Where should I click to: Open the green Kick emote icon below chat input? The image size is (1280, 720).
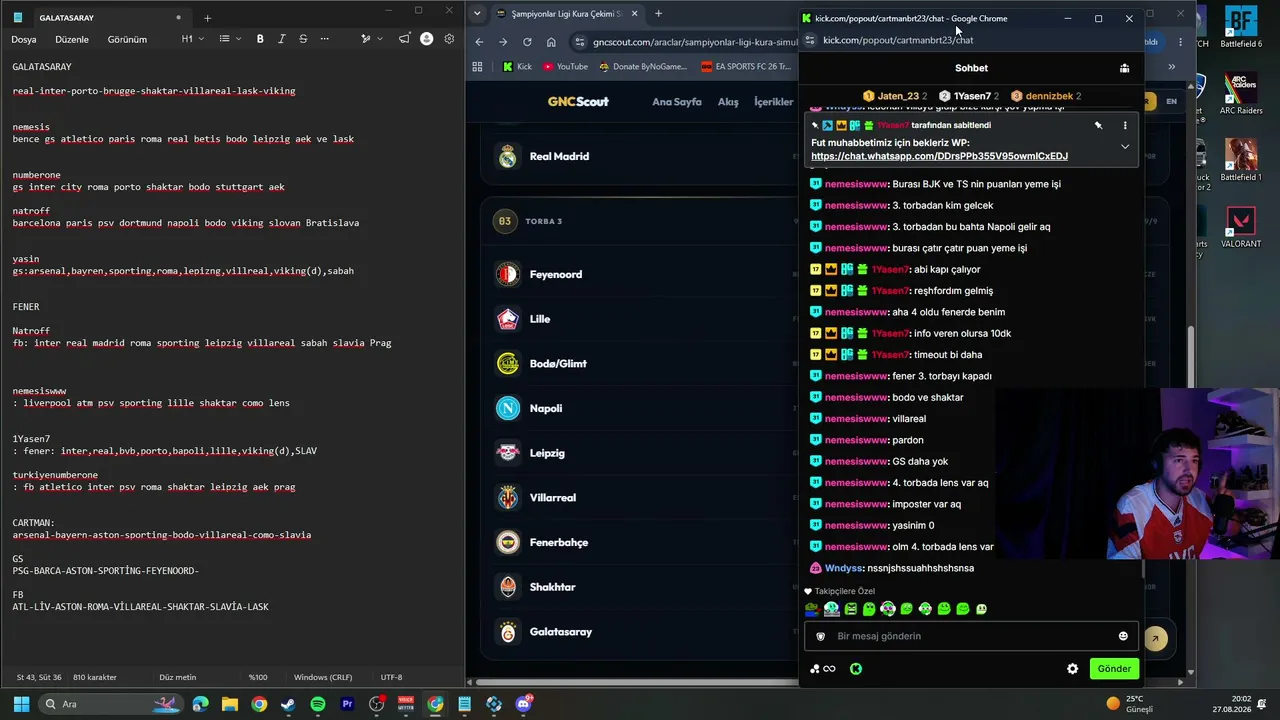tap(856, 669)
